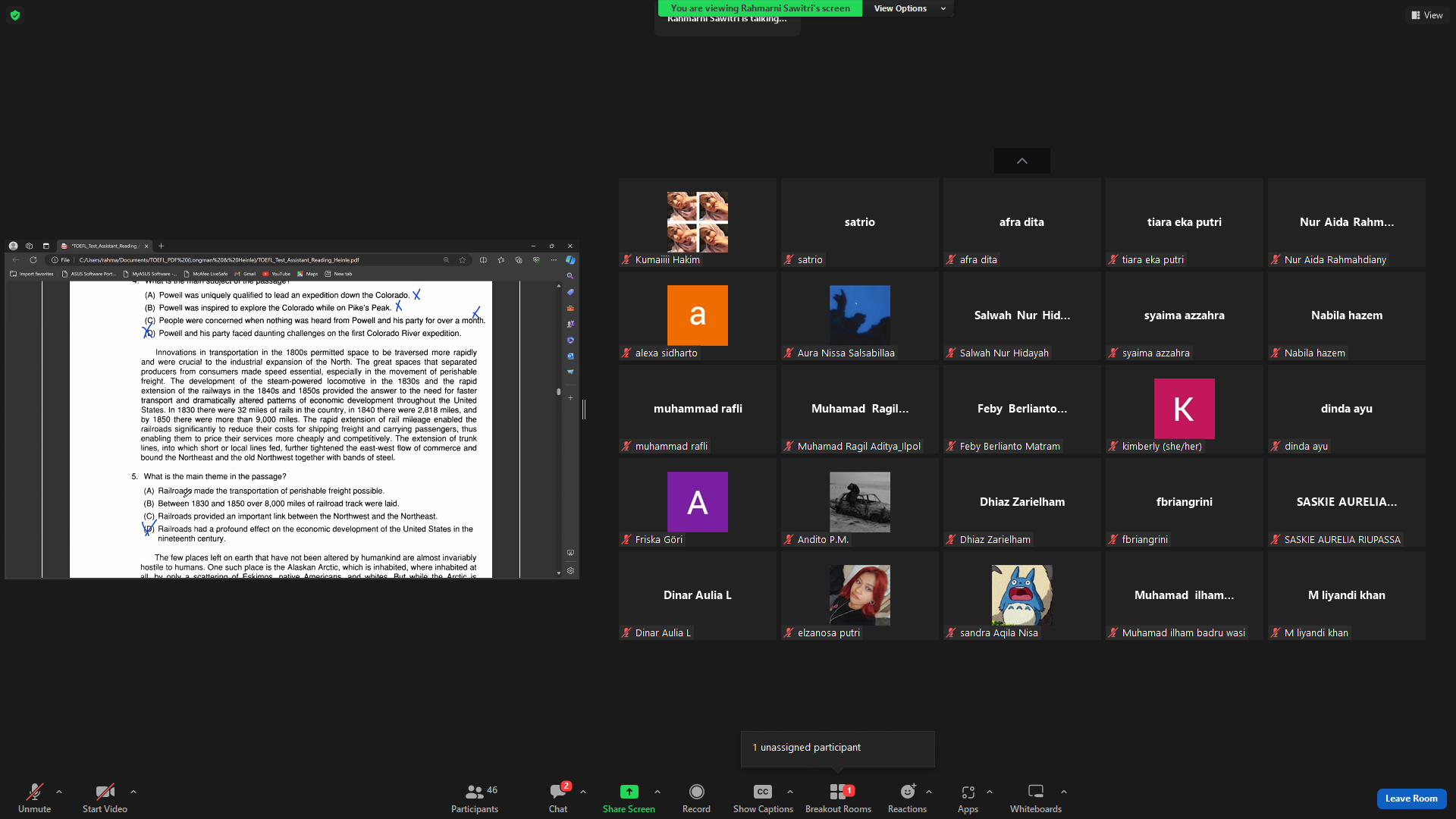
Task: Expand Whiteboards options arrow
Action: click(x=1064, y=792)
